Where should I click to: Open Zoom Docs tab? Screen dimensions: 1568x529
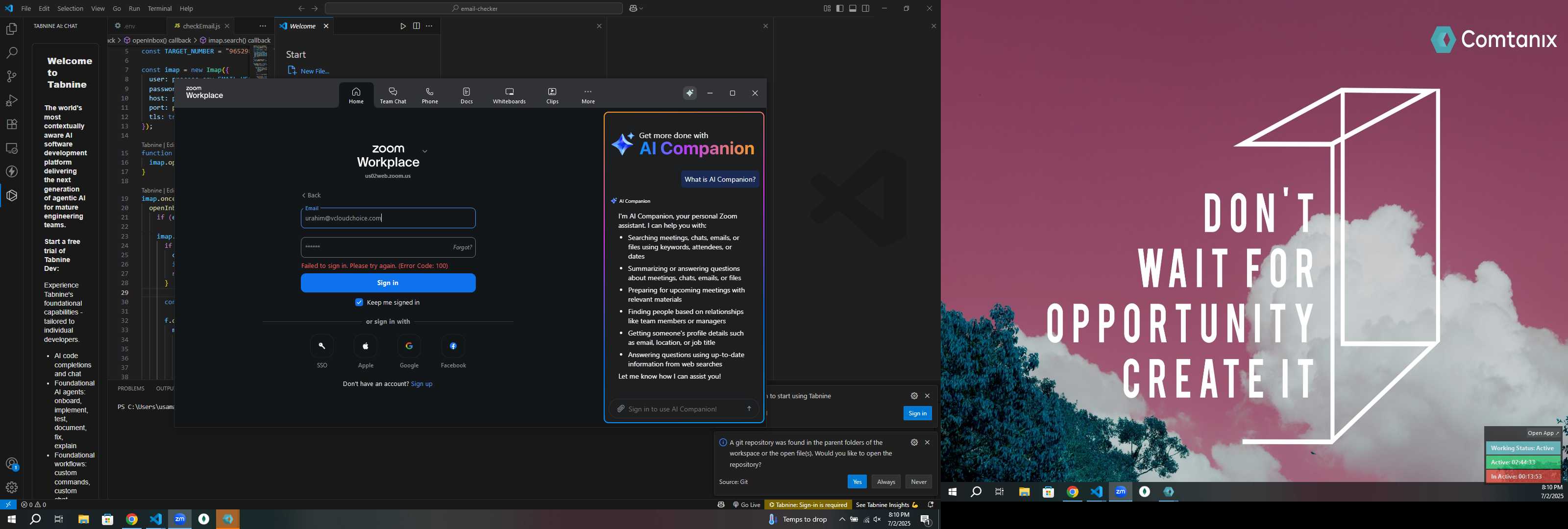point(466,96)
